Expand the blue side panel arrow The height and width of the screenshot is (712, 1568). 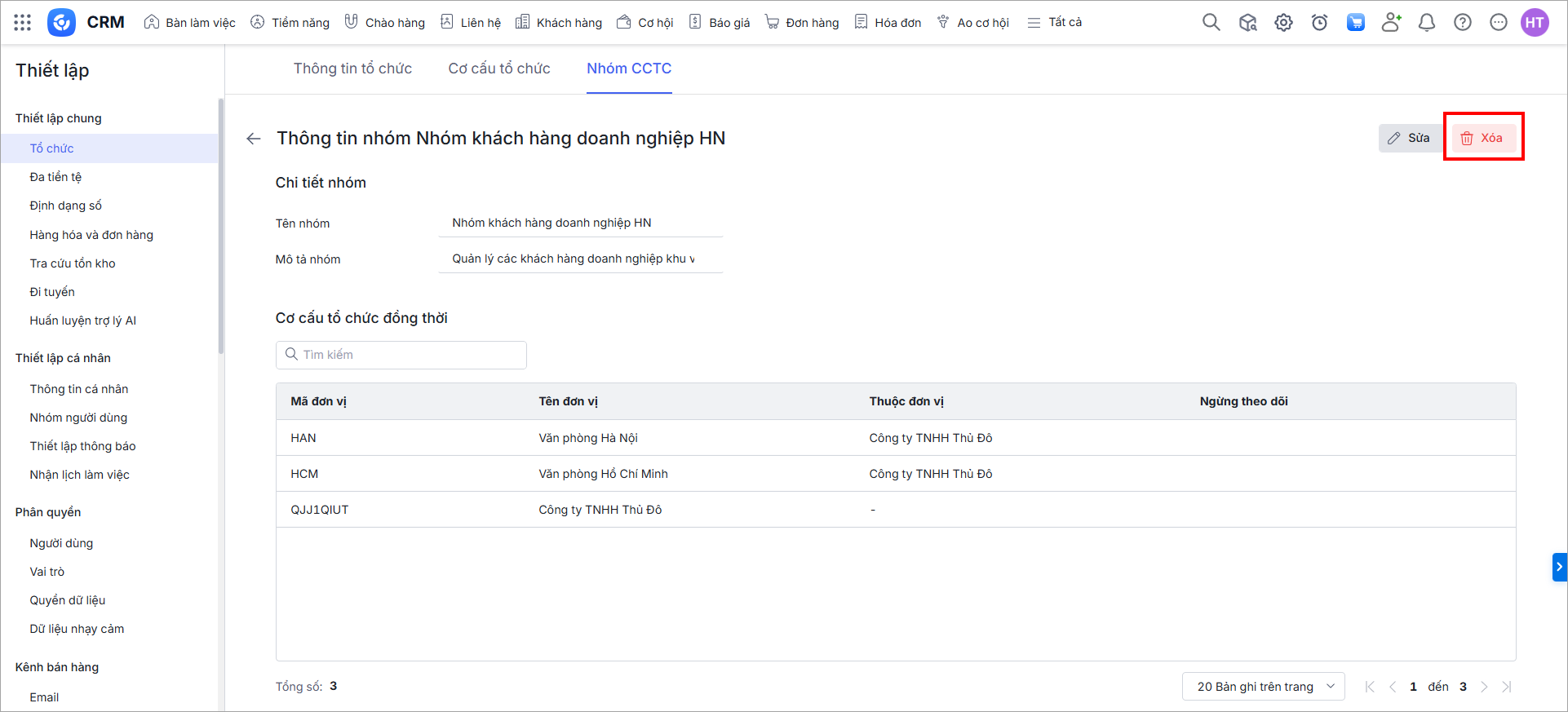1559,567
